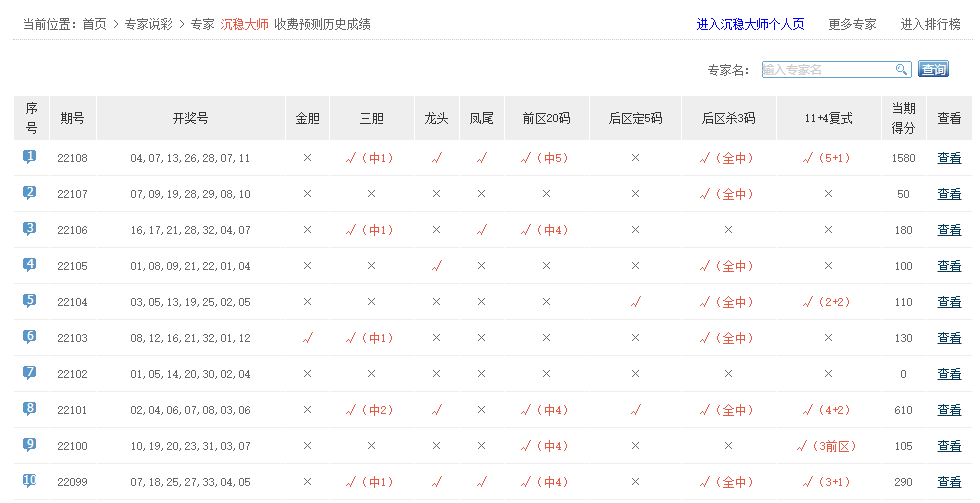Click rank badge number 5 icon
Viewport: 980px width, 503px height.
(30, 301)
